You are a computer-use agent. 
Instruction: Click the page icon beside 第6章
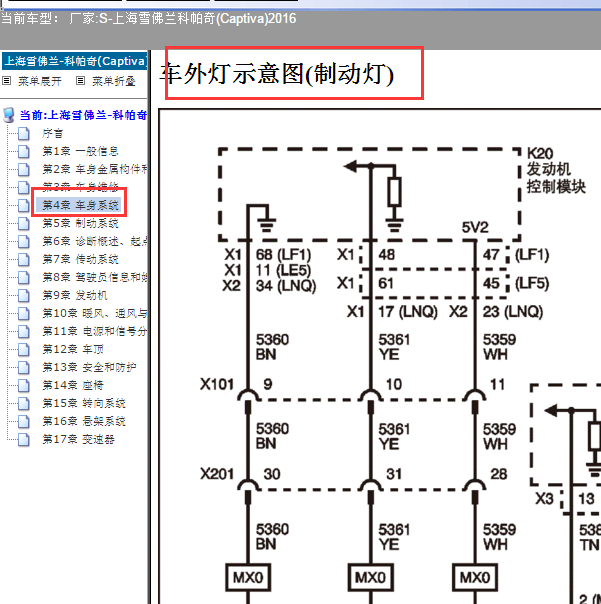pyautogui.click(x=24, y=241)
